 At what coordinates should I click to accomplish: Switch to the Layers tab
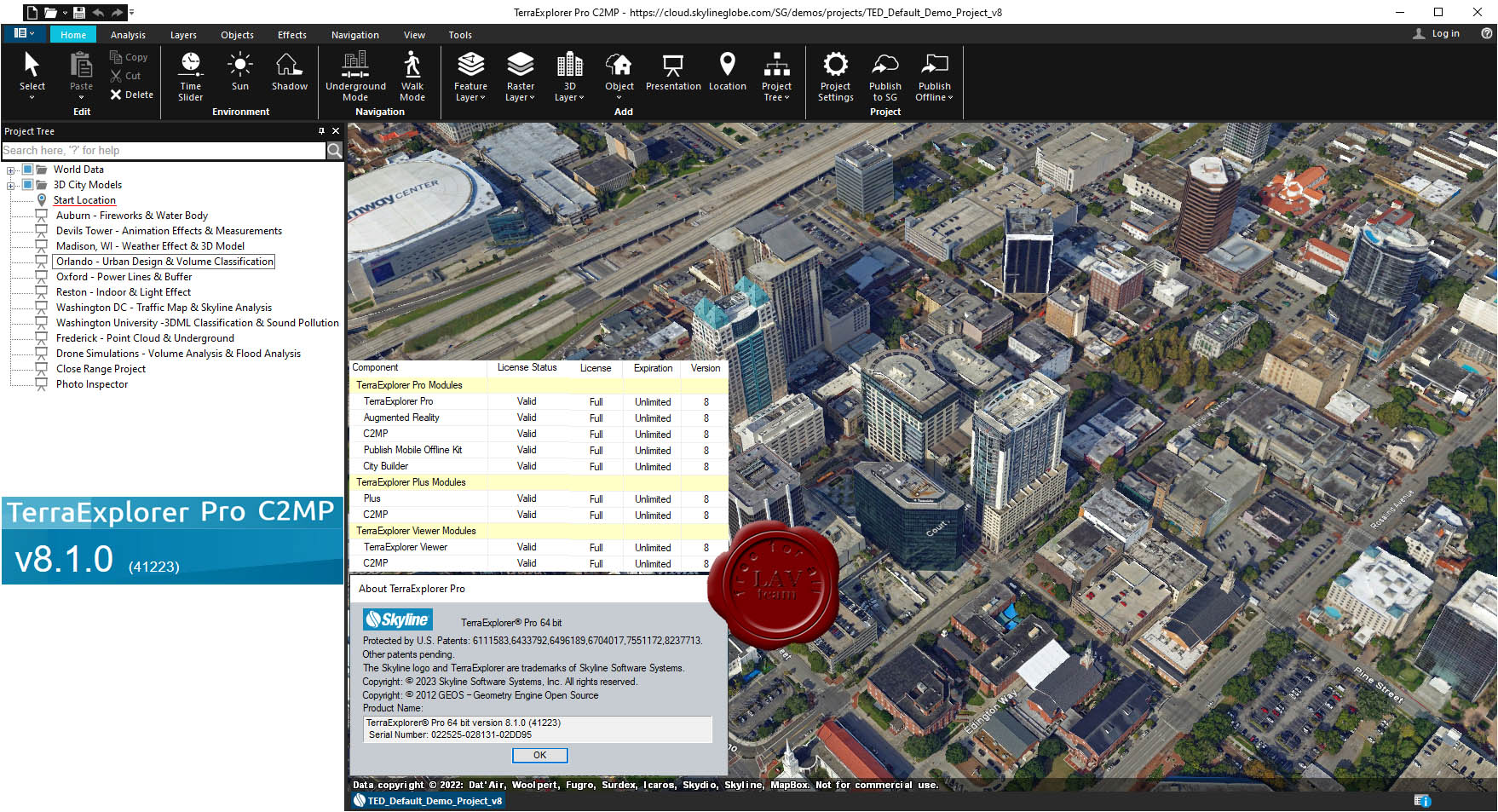(183, 35)
